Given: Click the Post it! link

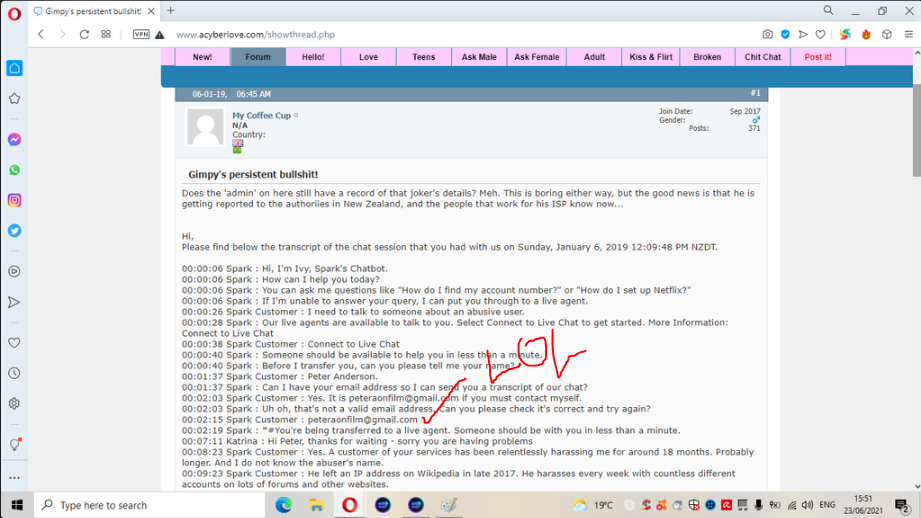Looking at the screenshot, I should (818, 57).
